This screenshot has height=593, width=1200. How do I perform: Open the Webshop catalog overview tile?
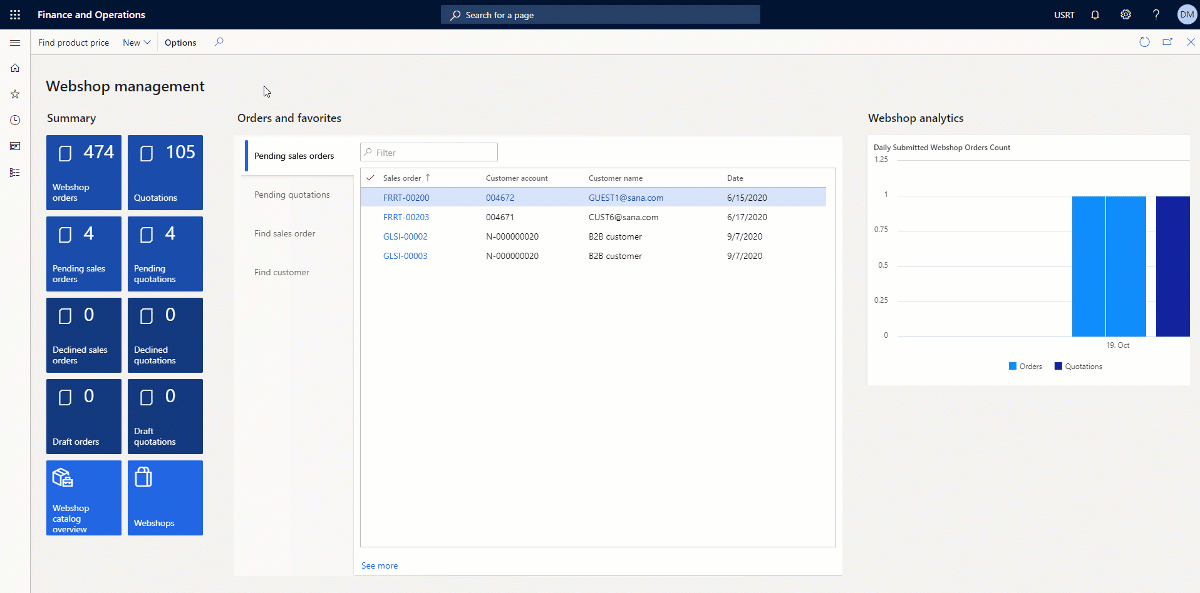84,497
